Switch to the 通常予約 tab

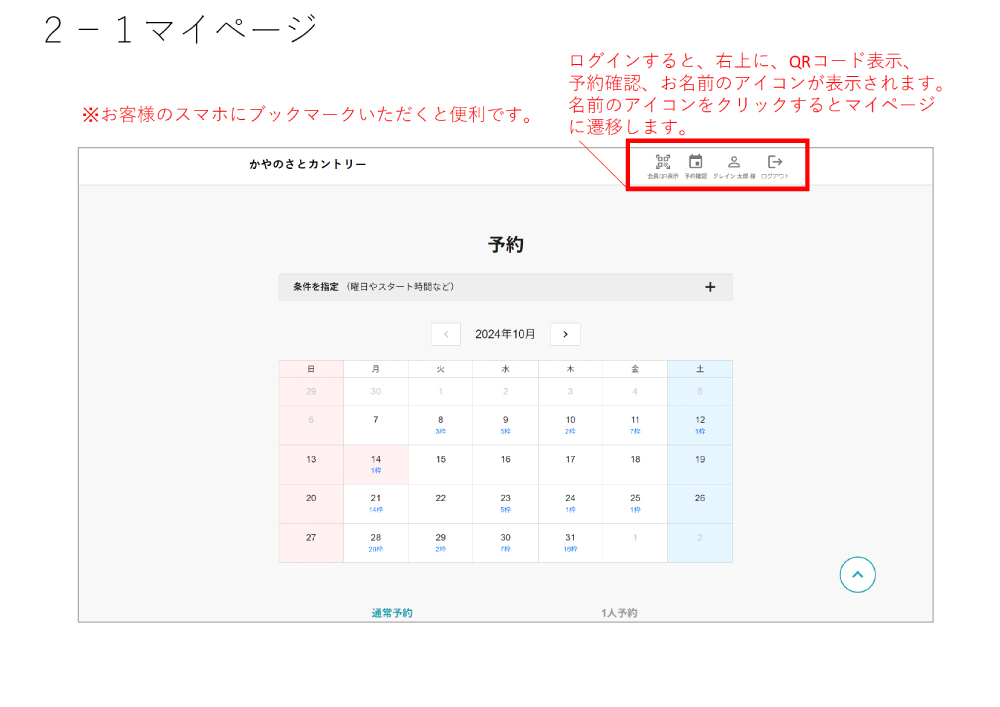coord(392,612)
